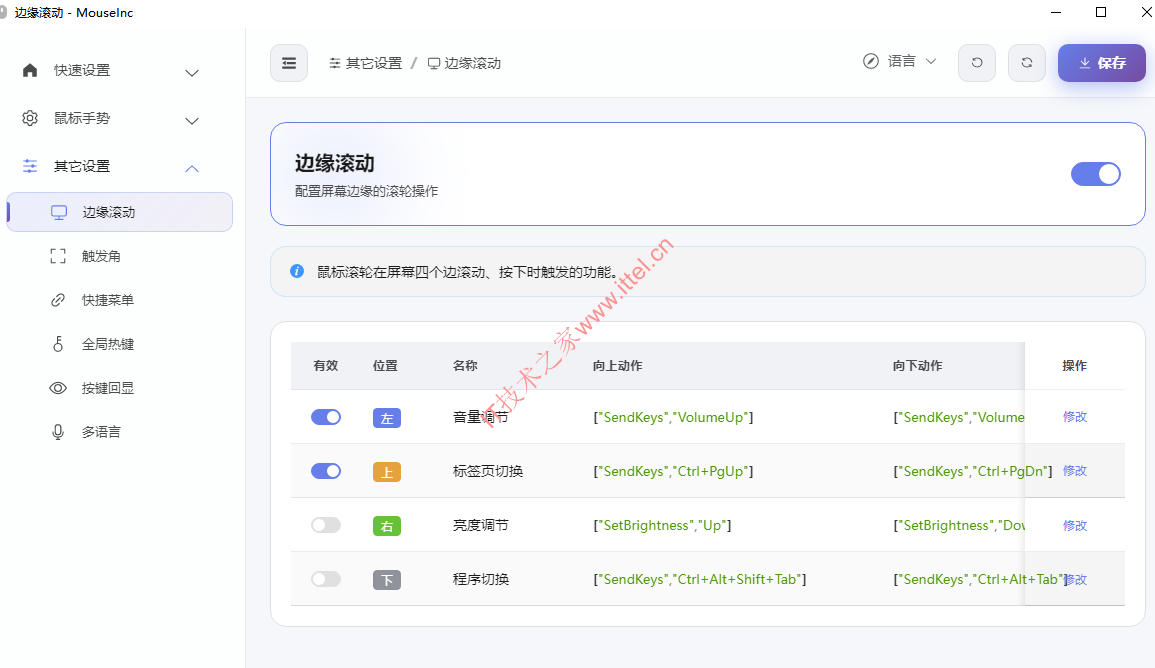The image size is (1155, 668).
Task: Click ["SetBrightness","Up"] action cell
Action: 662,525
